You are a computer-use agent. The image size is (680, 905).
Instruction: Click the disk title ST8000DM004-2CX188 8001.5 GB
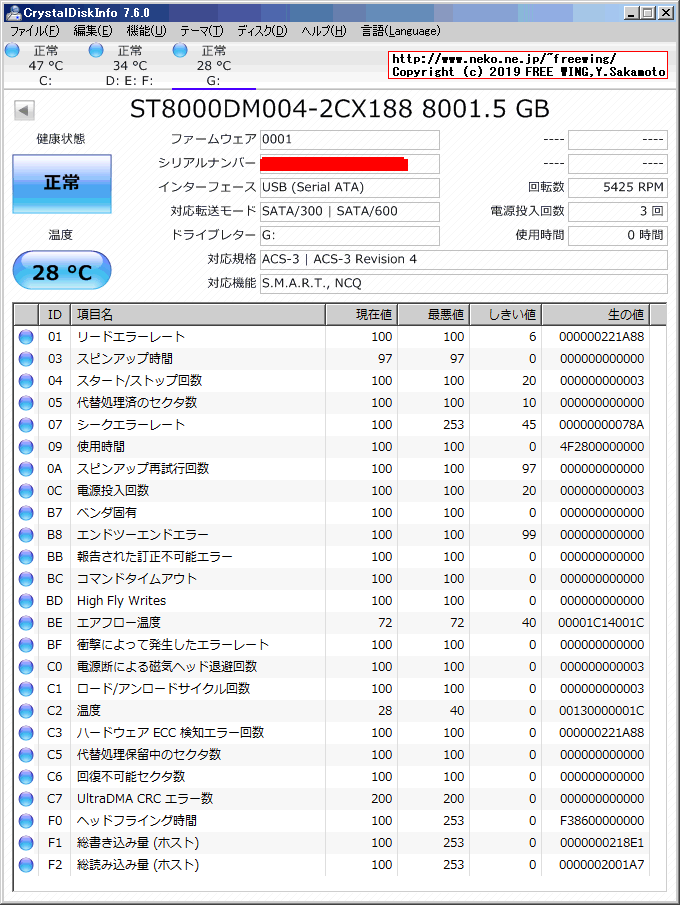339,109
